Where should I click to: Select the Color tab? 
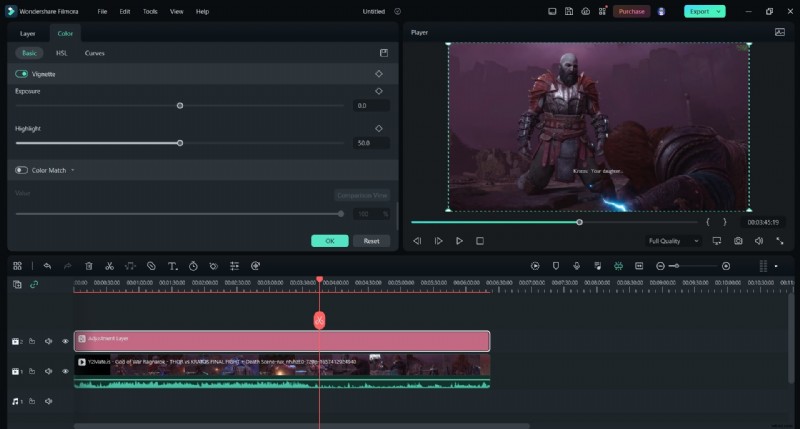coord(65,34)
